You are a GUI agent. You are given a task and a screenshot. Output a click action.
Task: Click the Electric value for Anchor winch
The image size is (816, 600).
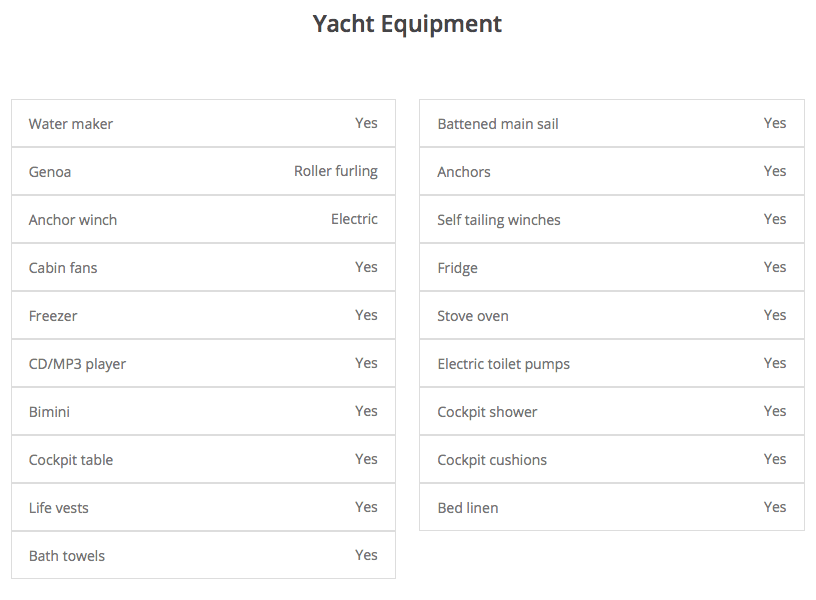click(354, 219)
